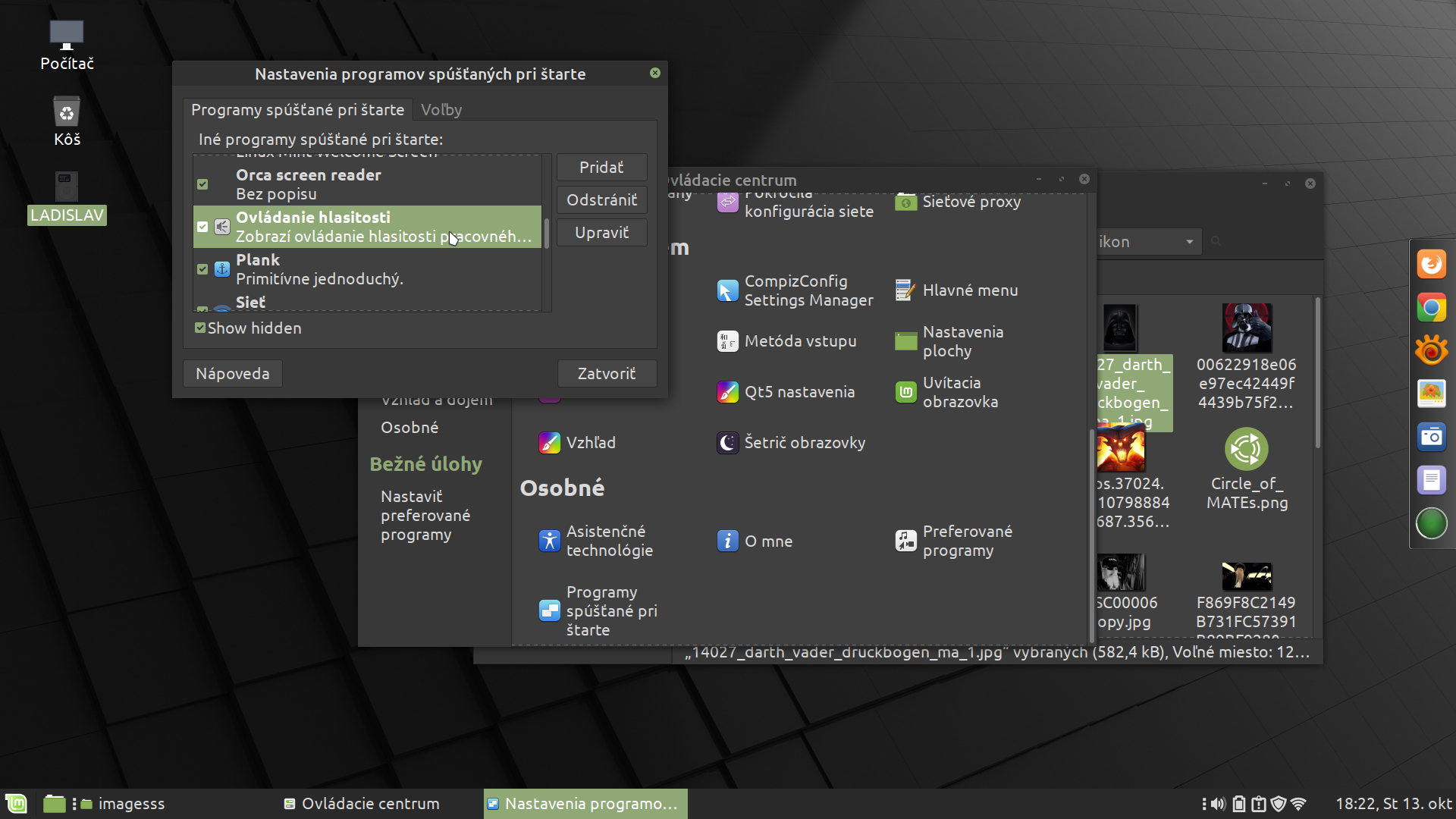Screen dimensions: 1456x819
Task: Click the CompizConfig Settings Manager icon
Action: point(727,291)
